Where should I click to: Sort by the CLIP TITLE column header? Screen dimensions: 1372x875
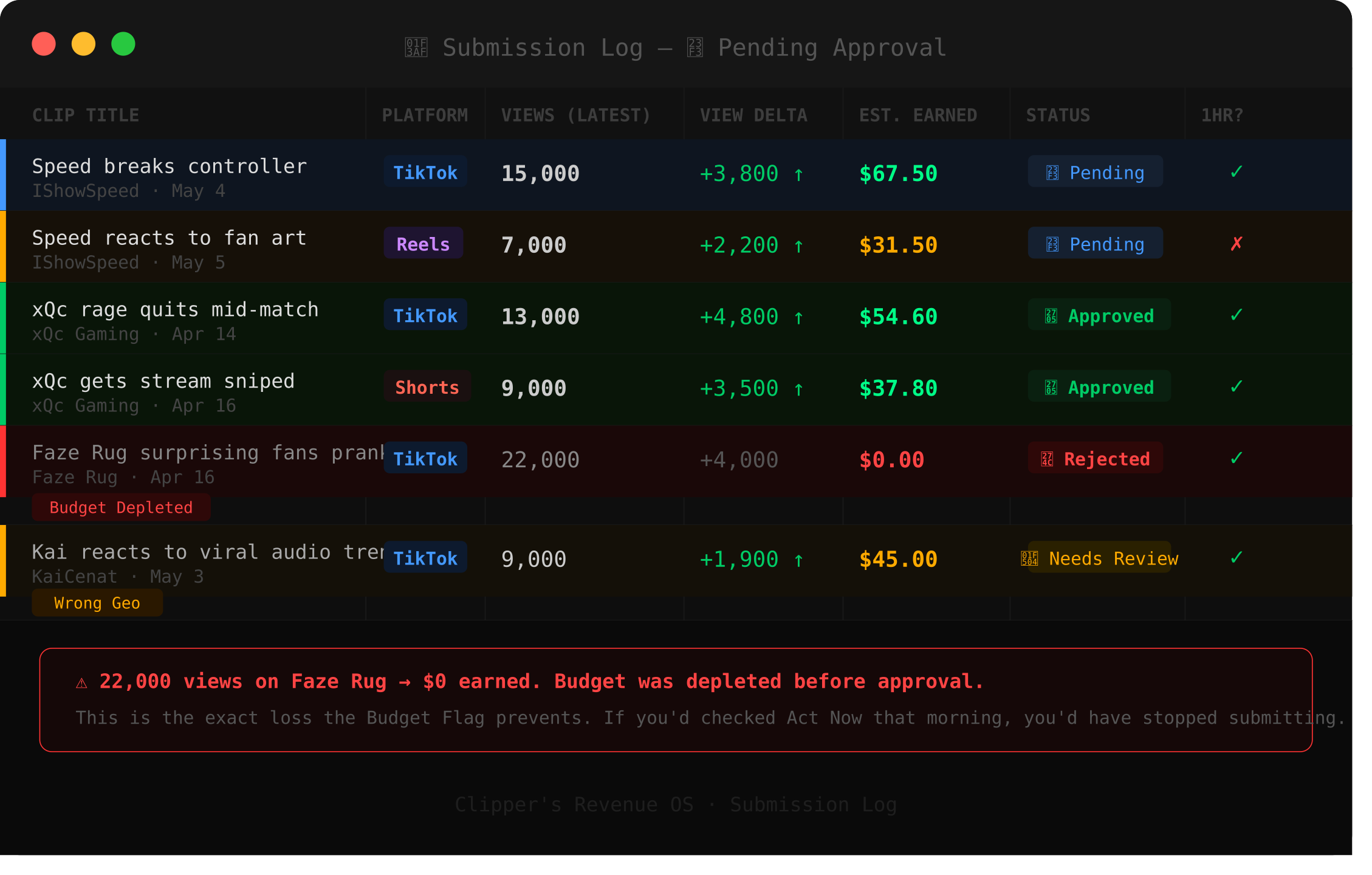pos(86,115)
